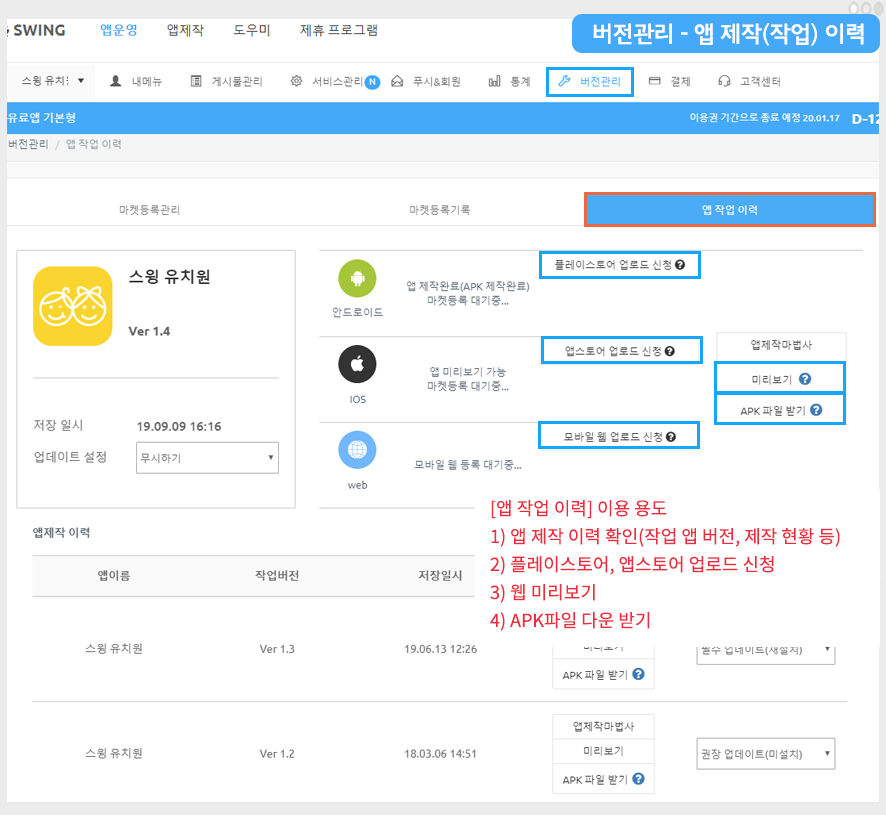
Task: Click help icon next to top APK 파일 받기
Action: (816, 410)
